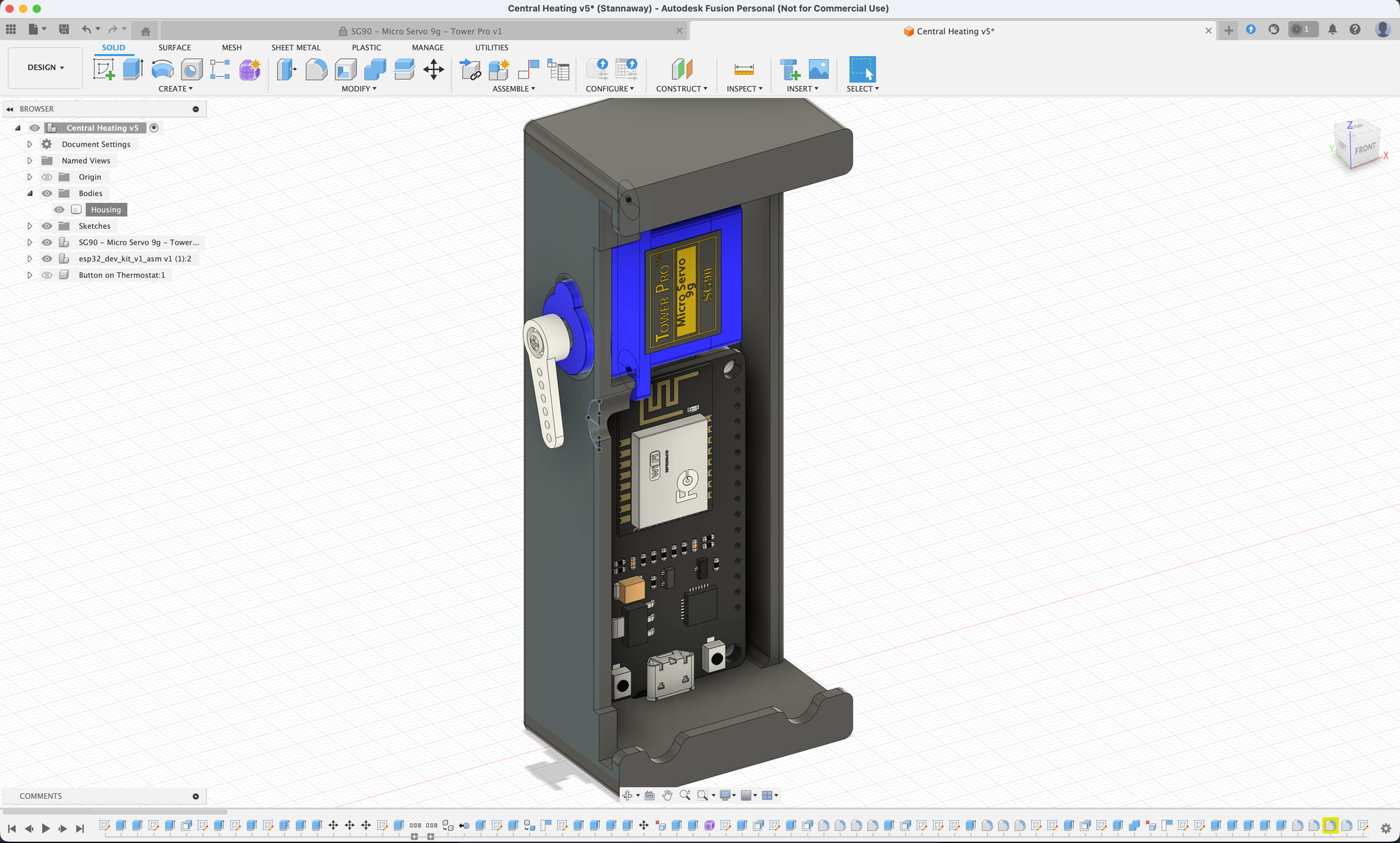Show the Origin folder

click(x=47, y=177)
